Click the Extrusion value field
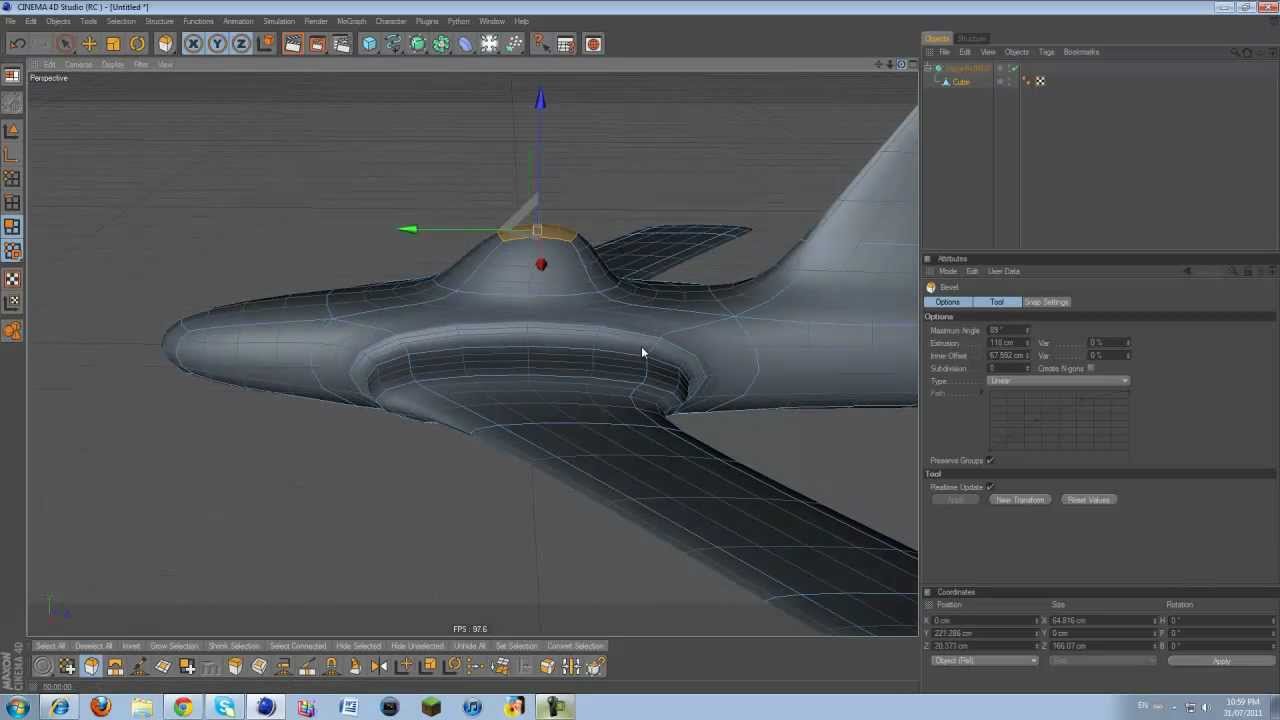Screen dimensions: 1280x720 coord(1006,344)
